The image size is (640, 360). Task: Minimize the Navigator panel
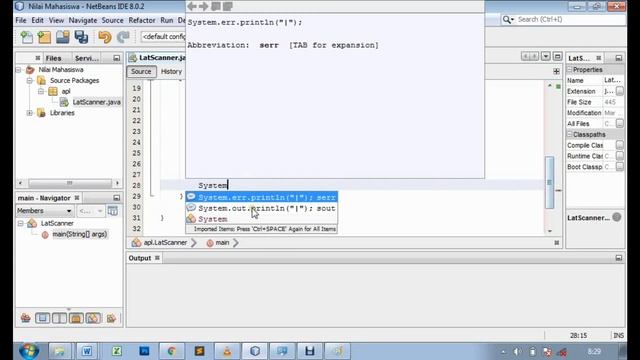117,198
